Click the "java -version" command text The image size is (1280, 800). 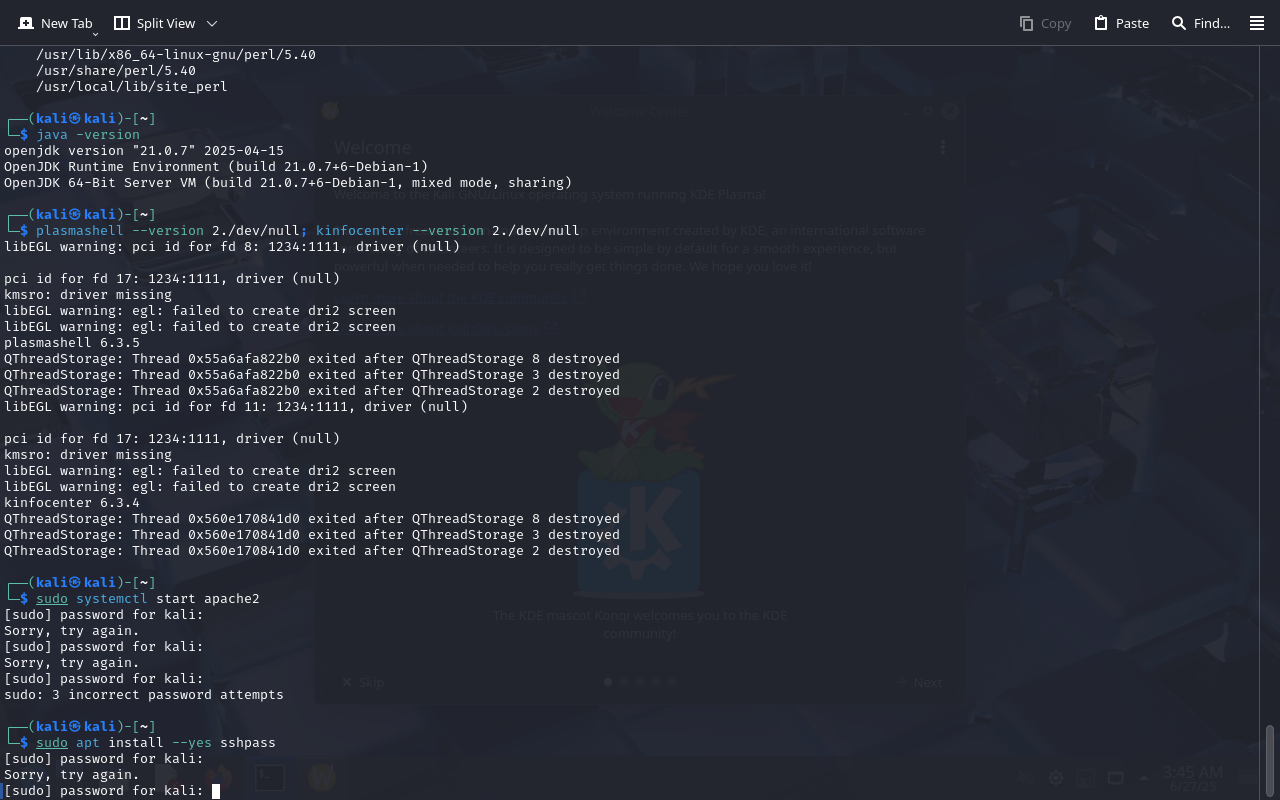88,135
